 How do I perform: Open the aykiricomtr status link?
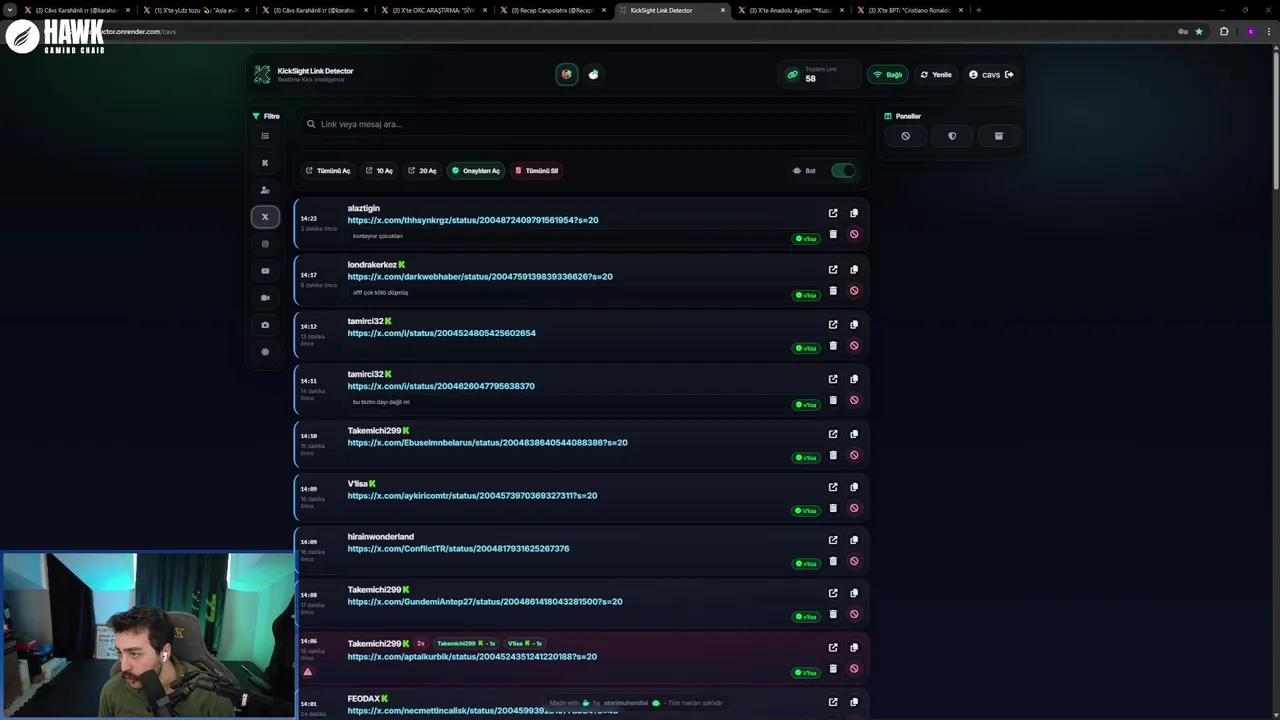pos(472,496)
